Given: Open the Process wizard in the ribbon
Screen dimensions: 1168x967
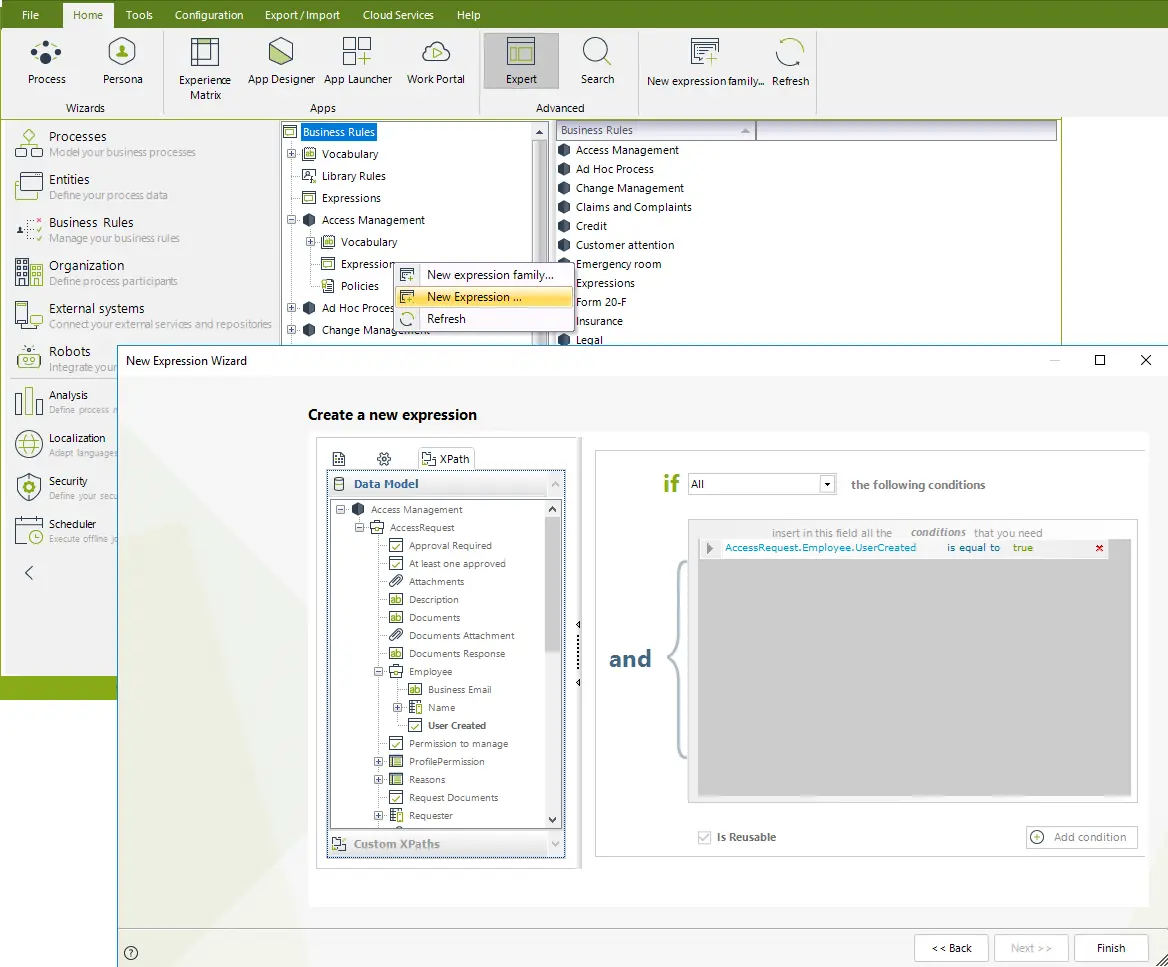Looking at the screenshot, I should (x=46, y=62).
